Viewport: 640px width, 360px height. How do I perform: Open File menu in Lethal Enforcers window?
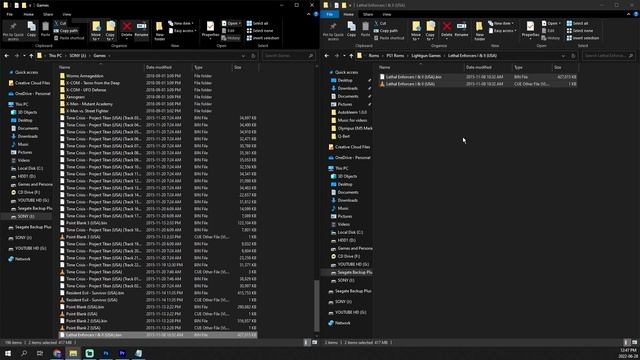pos(329,14)
